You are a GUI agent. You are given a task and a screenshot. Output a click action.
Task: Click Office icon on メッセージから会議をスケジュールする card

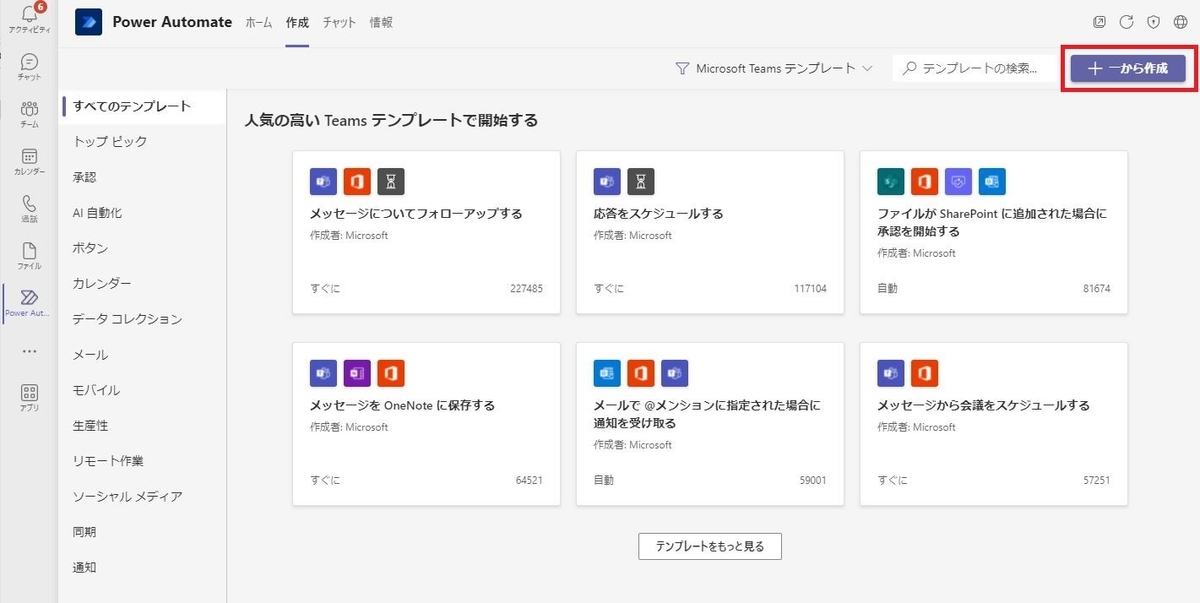coord(924,373)
